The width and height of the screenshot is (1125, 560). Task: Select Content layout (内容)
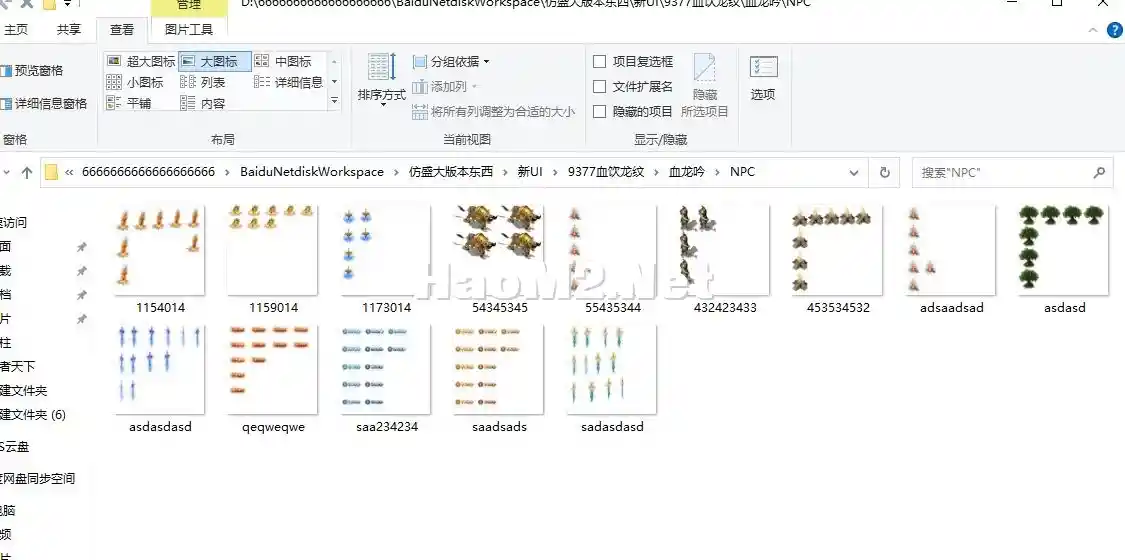204,103
